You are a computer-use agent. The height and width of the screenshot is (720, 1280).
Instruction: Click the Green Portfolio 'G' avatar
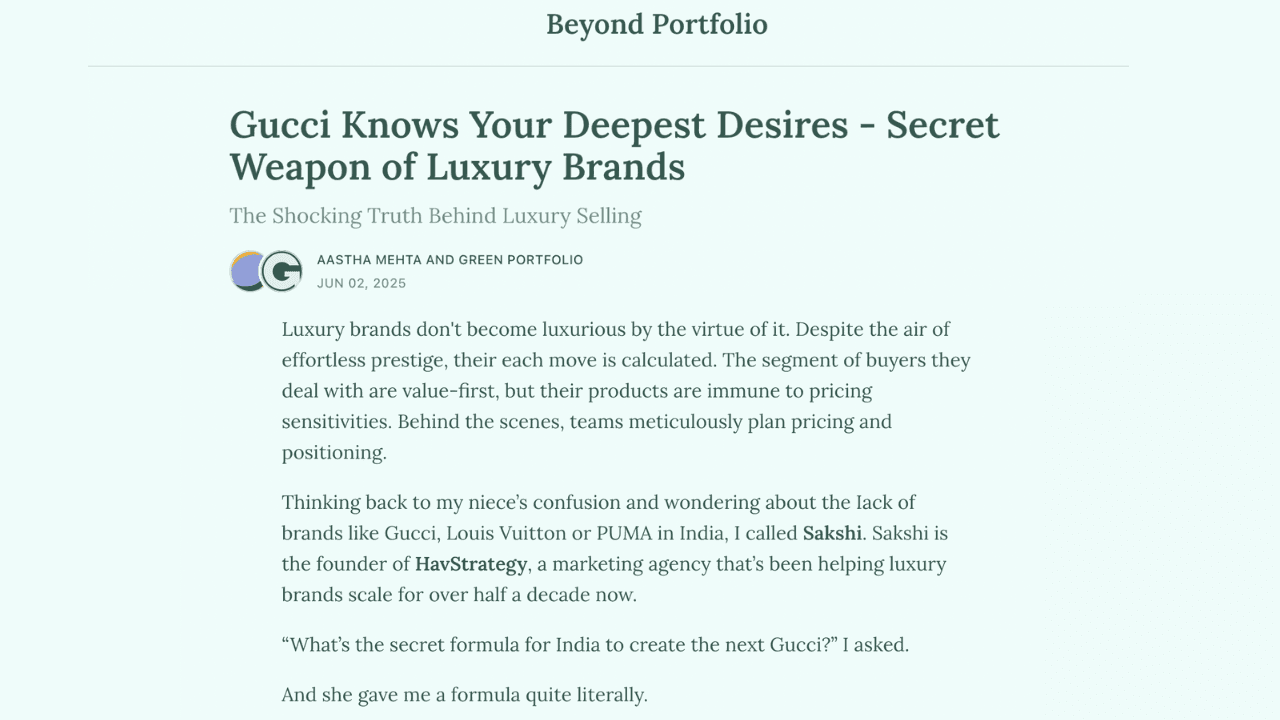(283, 271)
